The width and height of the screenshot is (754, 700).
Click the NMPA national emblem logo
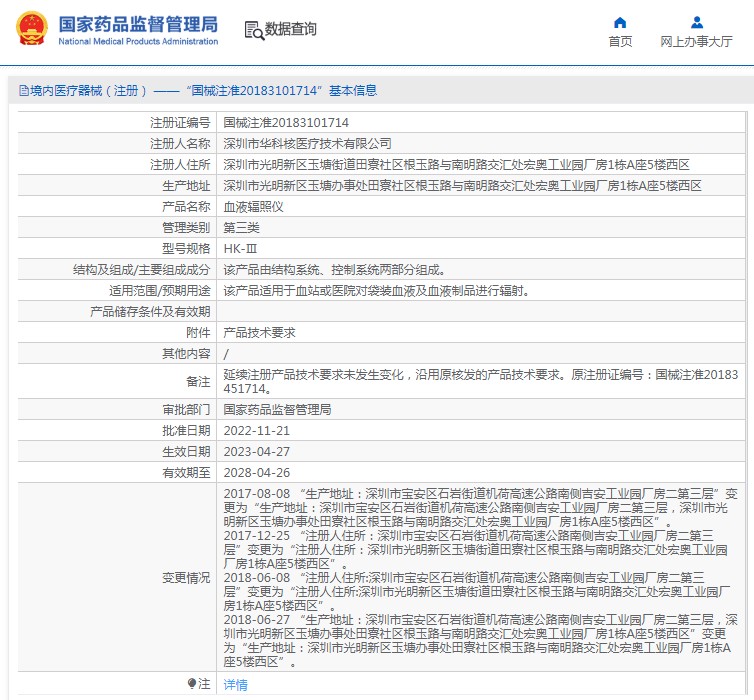(29, 28)
